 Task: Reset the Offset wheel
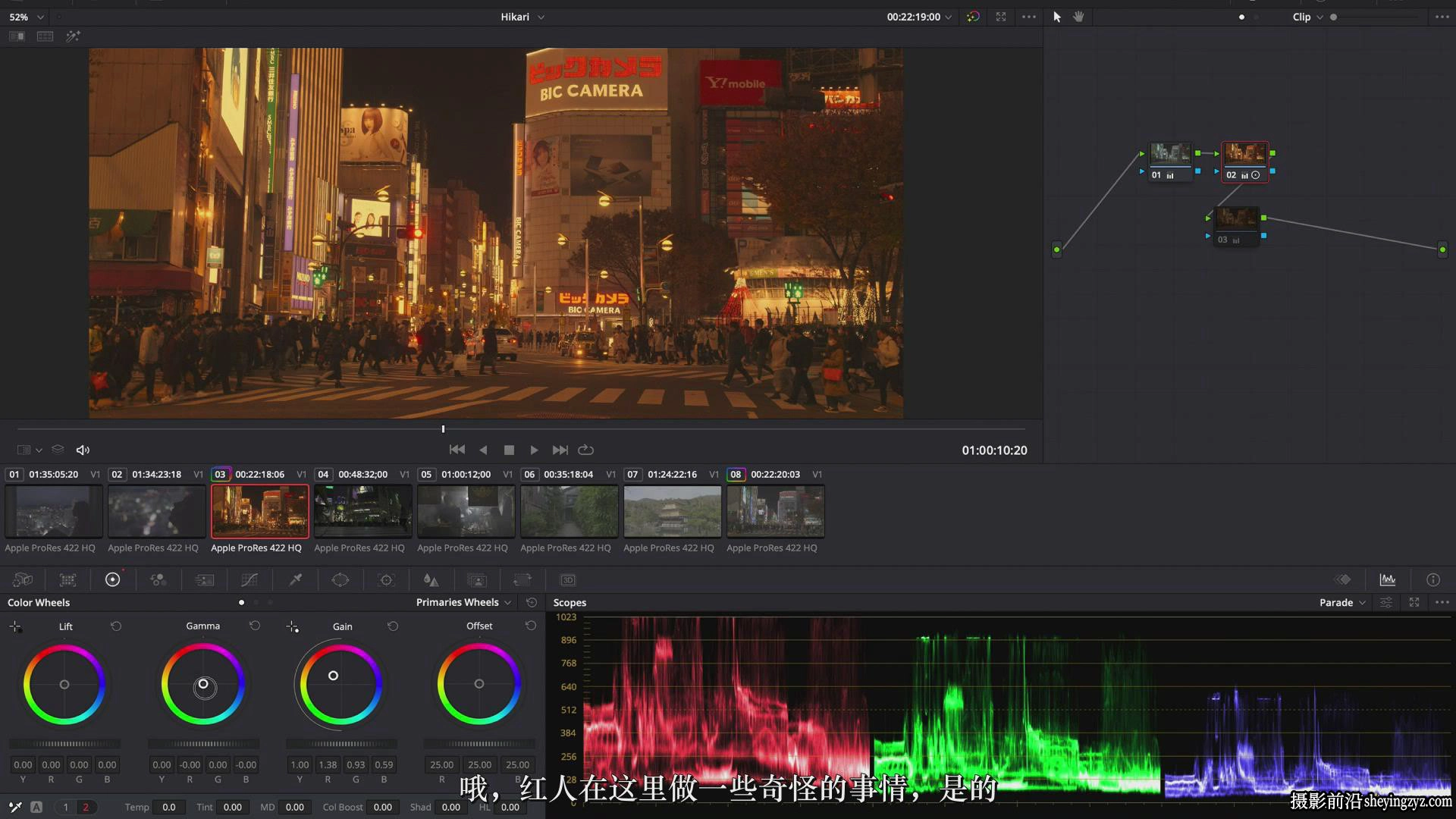[x=531, y=626]
